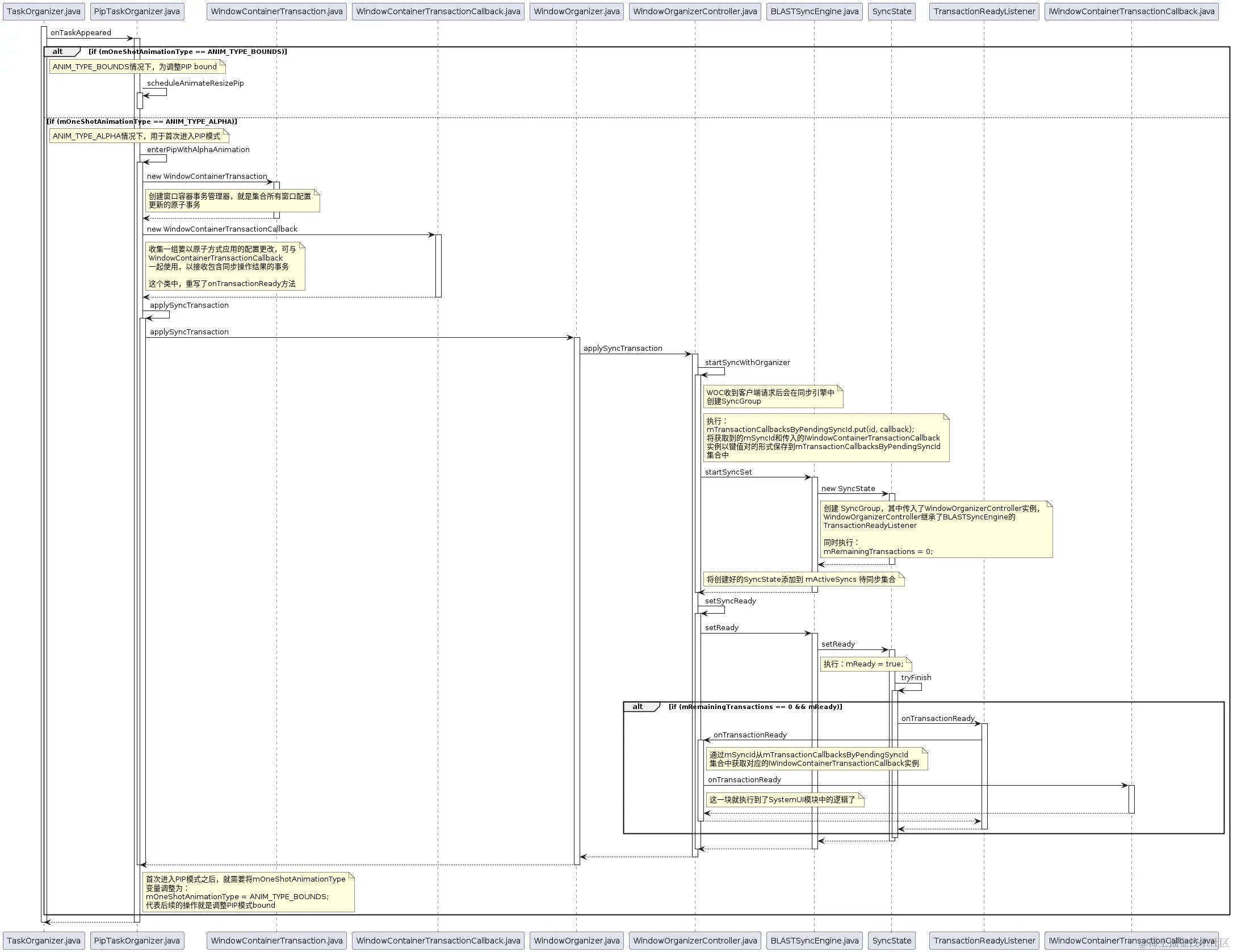Click the startSyncWithOrganizer message label

(747, 363)
